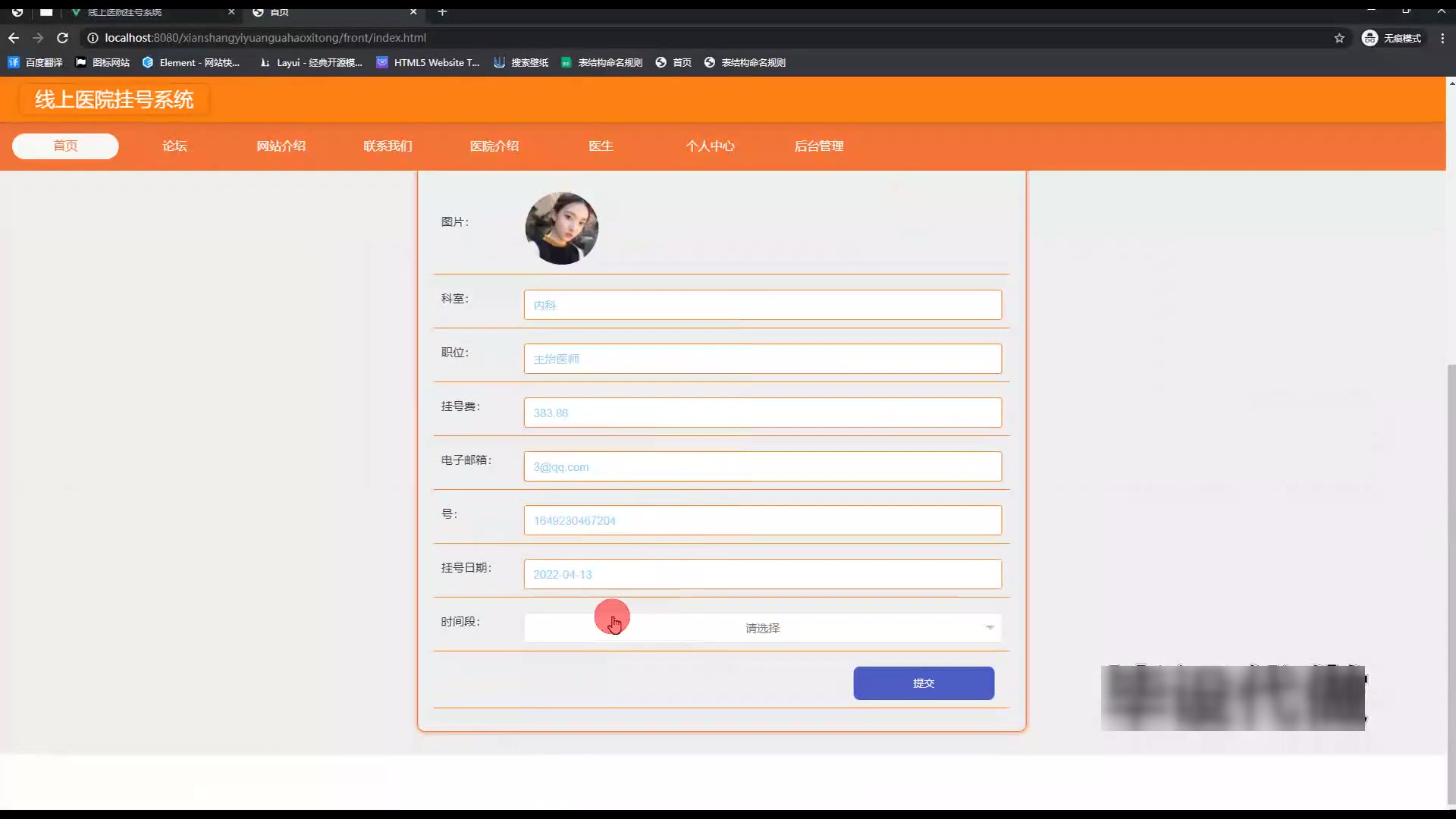The width and height of the screenshot is (1456, 819).
Task: Bookmark this page with the star icon
Action: pyautogui.click(x=1339, y=38)
